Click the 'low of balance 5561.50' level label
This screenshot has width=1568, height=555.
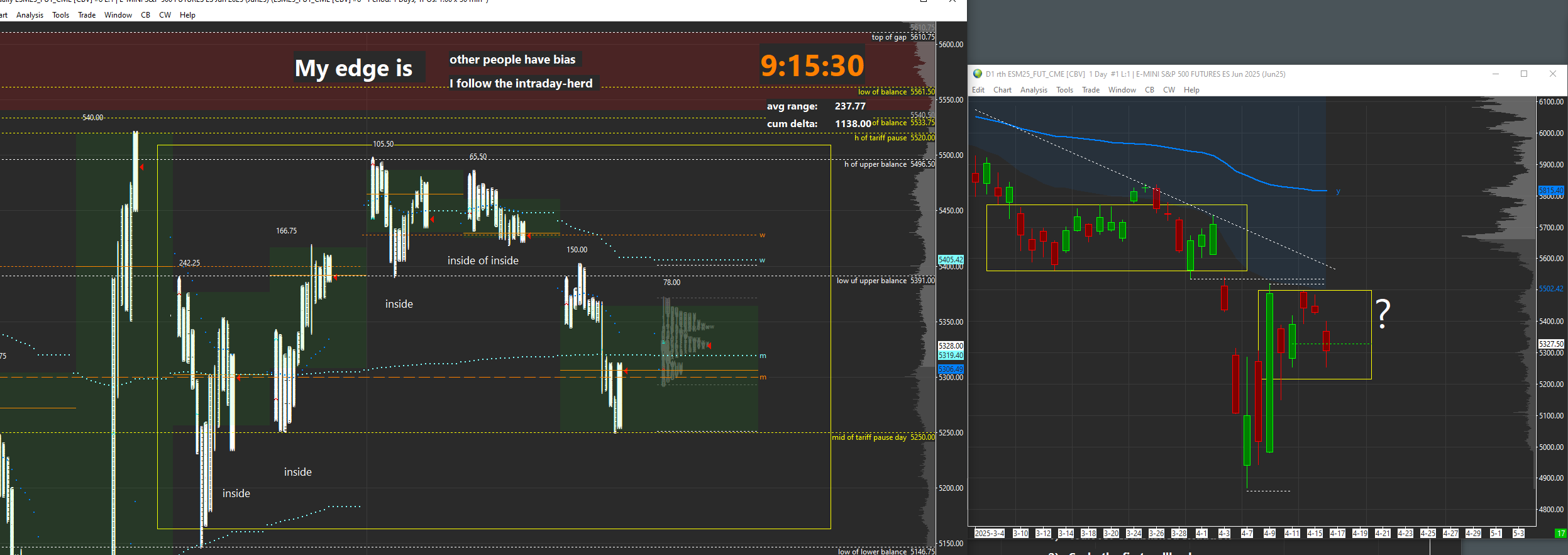click(x=897, y=92)
